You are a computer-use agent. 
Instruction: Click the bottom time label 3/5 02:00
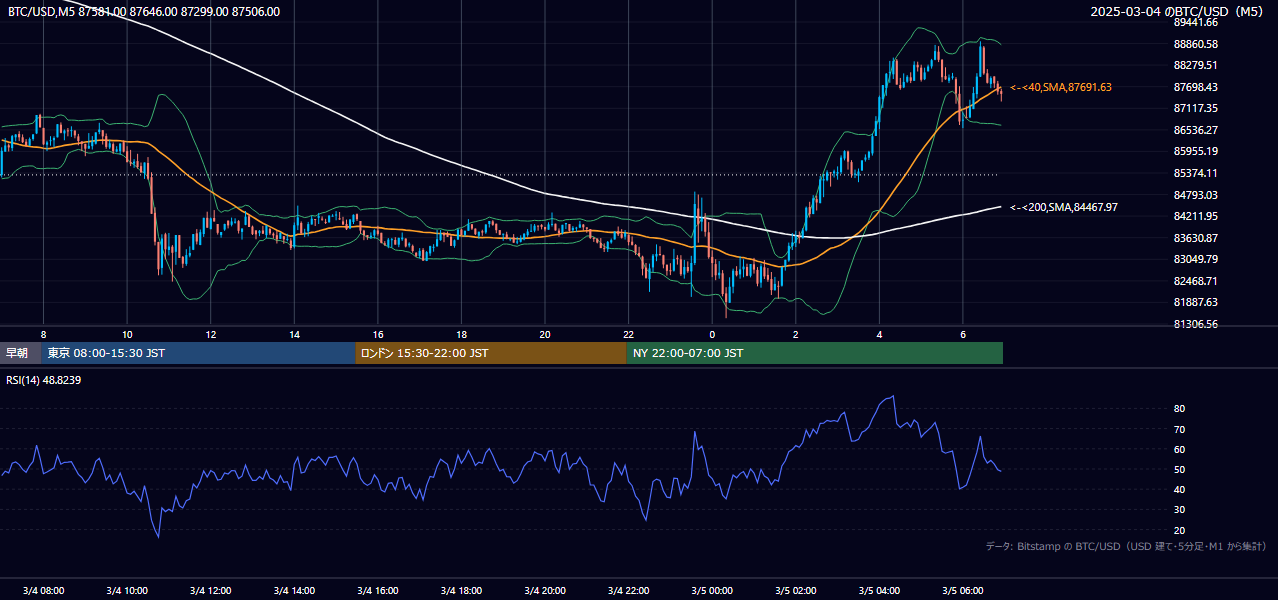[x=795, y=591]
